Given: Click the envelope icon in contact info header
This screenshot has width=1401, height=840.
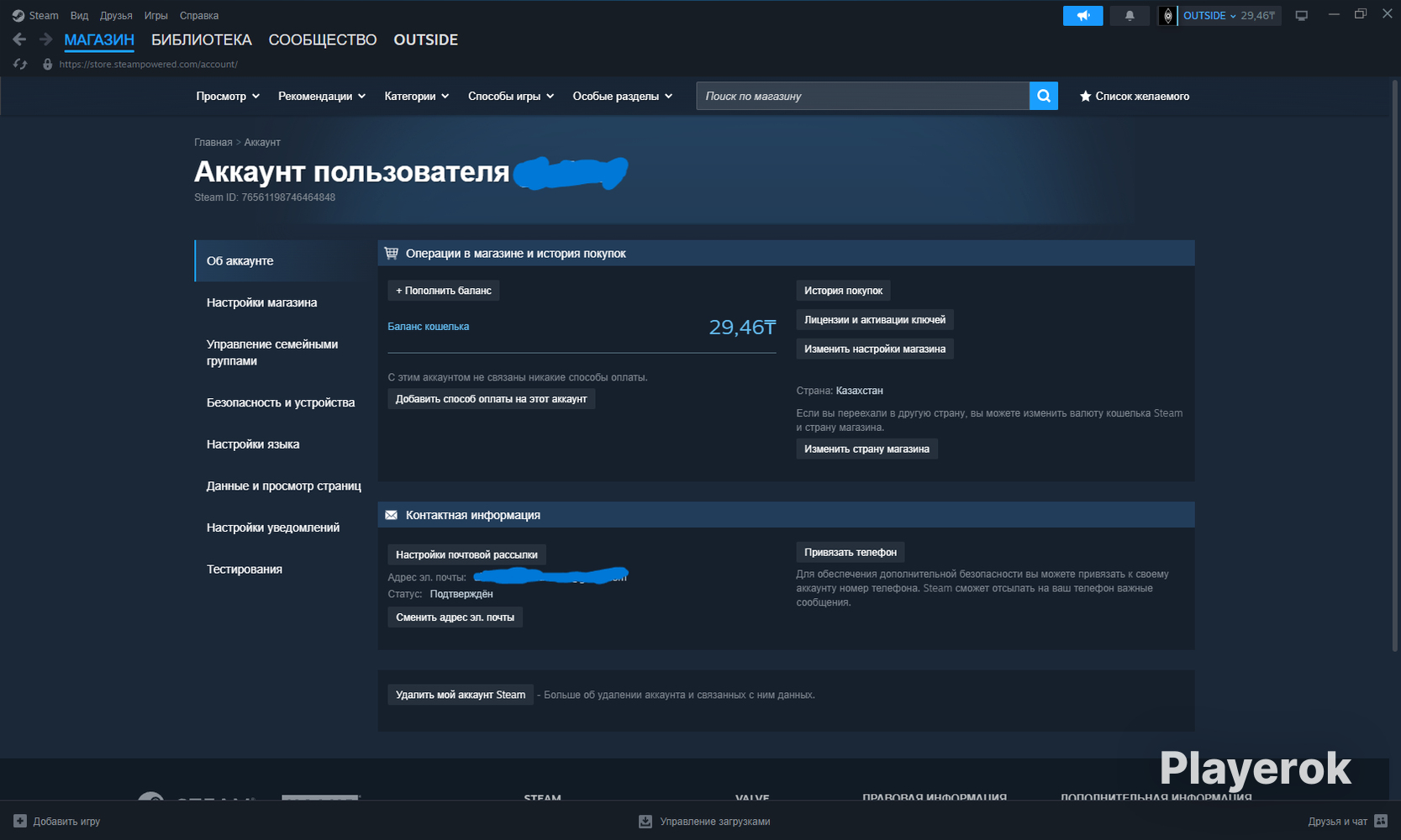Looking at the screenshot, I should point(392,515).
